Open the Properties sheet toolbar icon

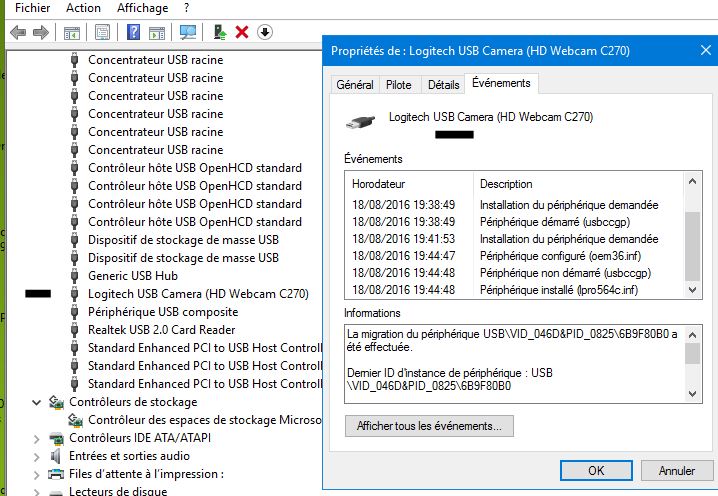tap(103, 33)
